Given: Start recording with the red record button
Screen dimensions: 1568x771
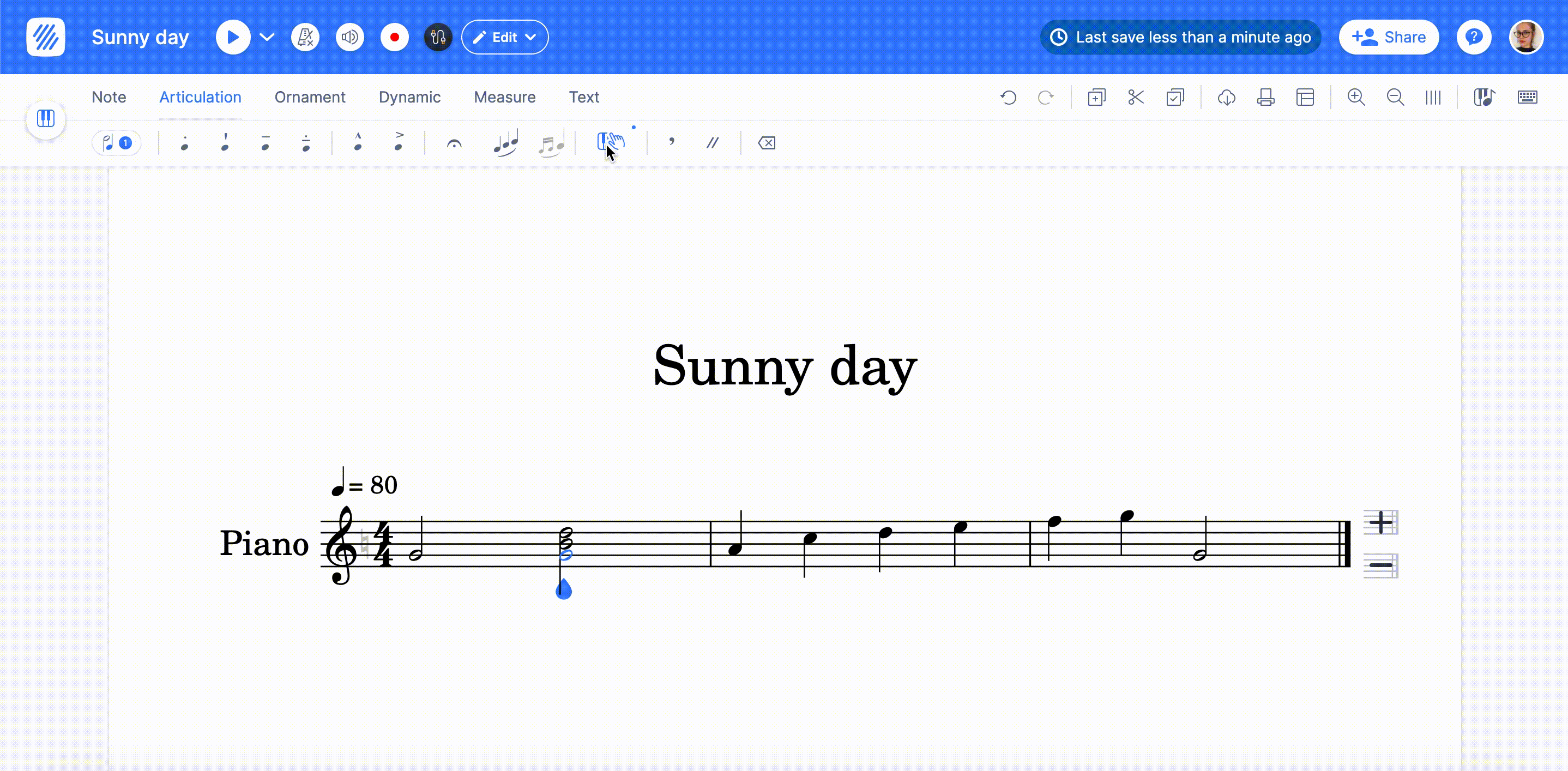Looking at the screenshot, I should (x=394, y=37).
